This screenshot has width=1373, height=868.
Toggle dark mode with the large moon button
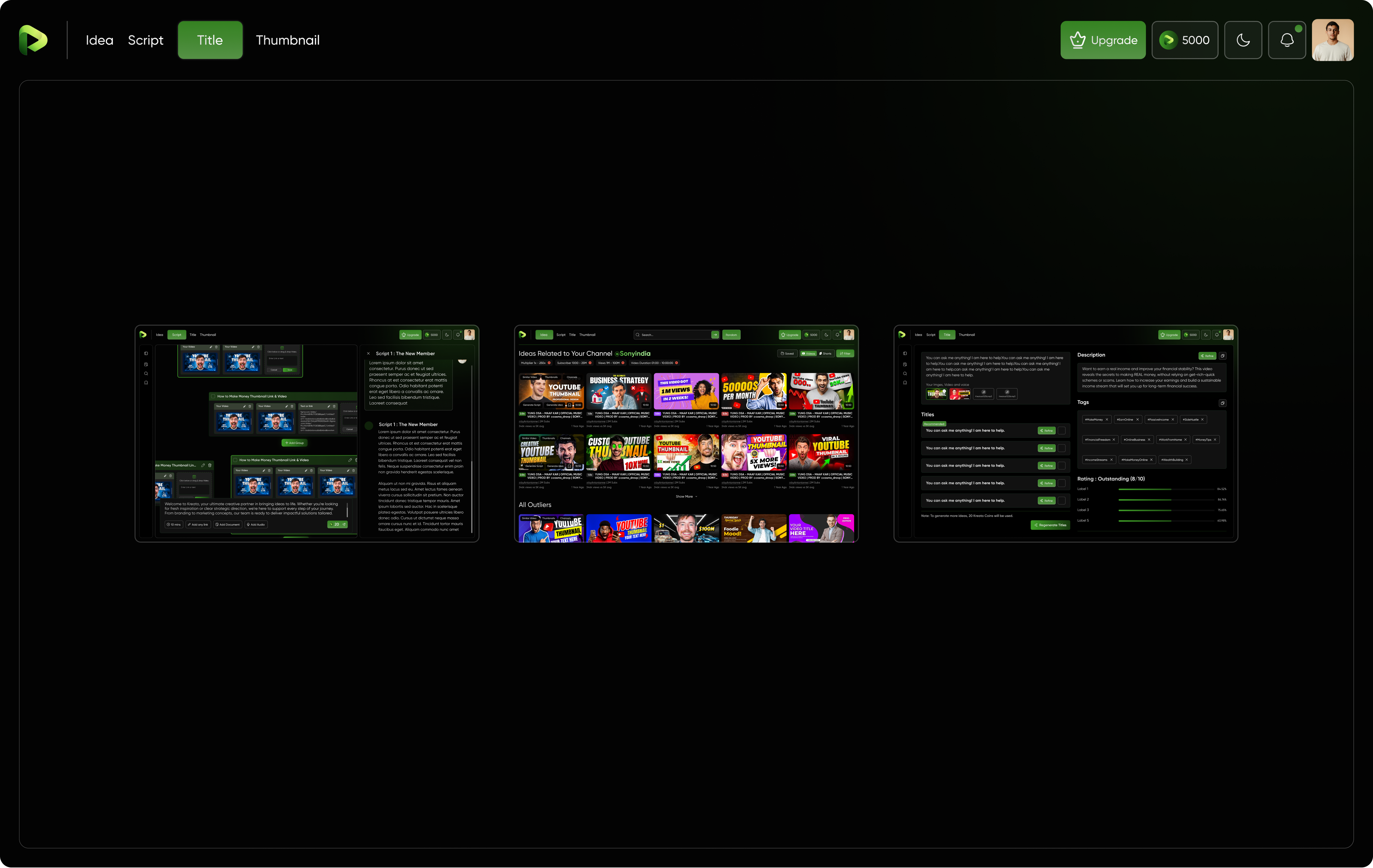1243,40
